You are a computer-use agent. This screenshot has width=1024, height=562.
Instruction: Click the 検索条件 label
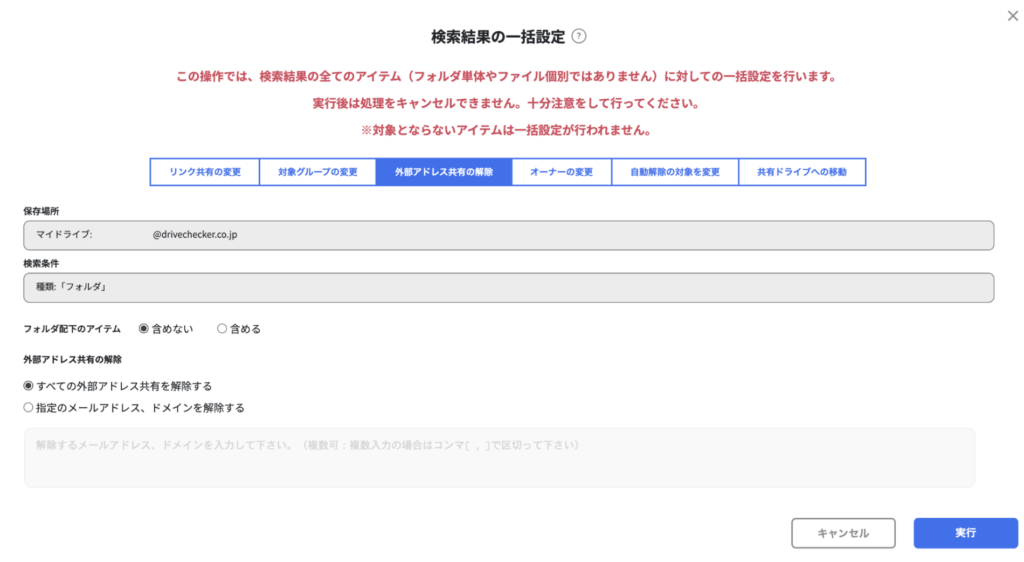41,264
